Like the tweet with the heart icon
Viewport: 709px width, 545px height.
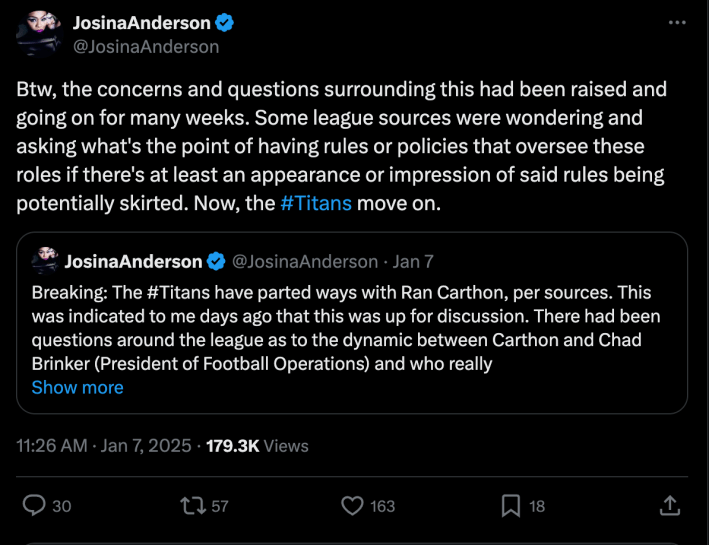(352, 506)
